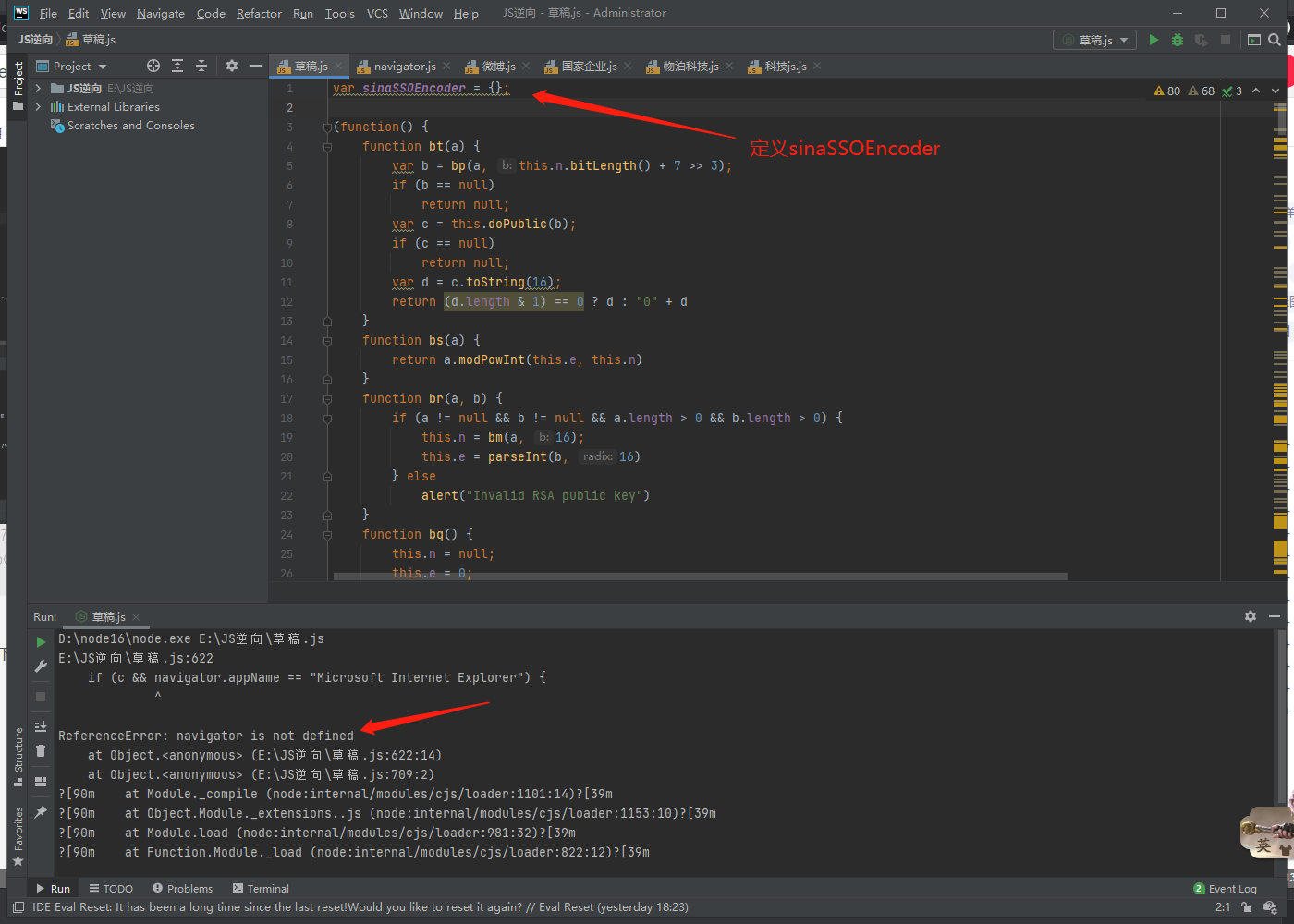Restore layout icon in Run panel
1294x924 pixels.
(41, 782)
